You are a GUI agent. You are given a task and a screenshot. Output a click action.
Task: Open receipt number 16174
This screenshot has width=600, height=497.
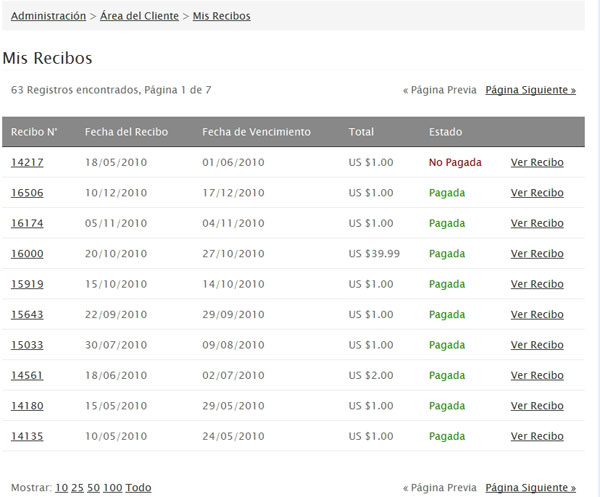point(27,223)
